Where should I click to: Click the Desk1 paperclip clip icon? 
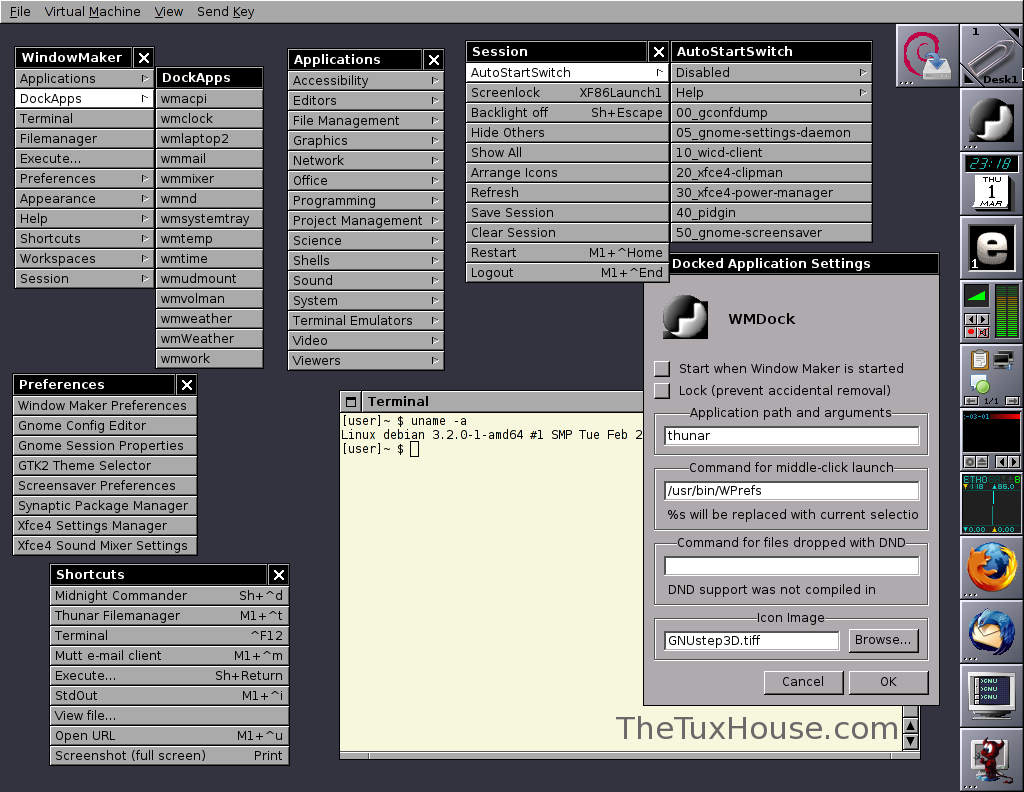coord(991,55)
